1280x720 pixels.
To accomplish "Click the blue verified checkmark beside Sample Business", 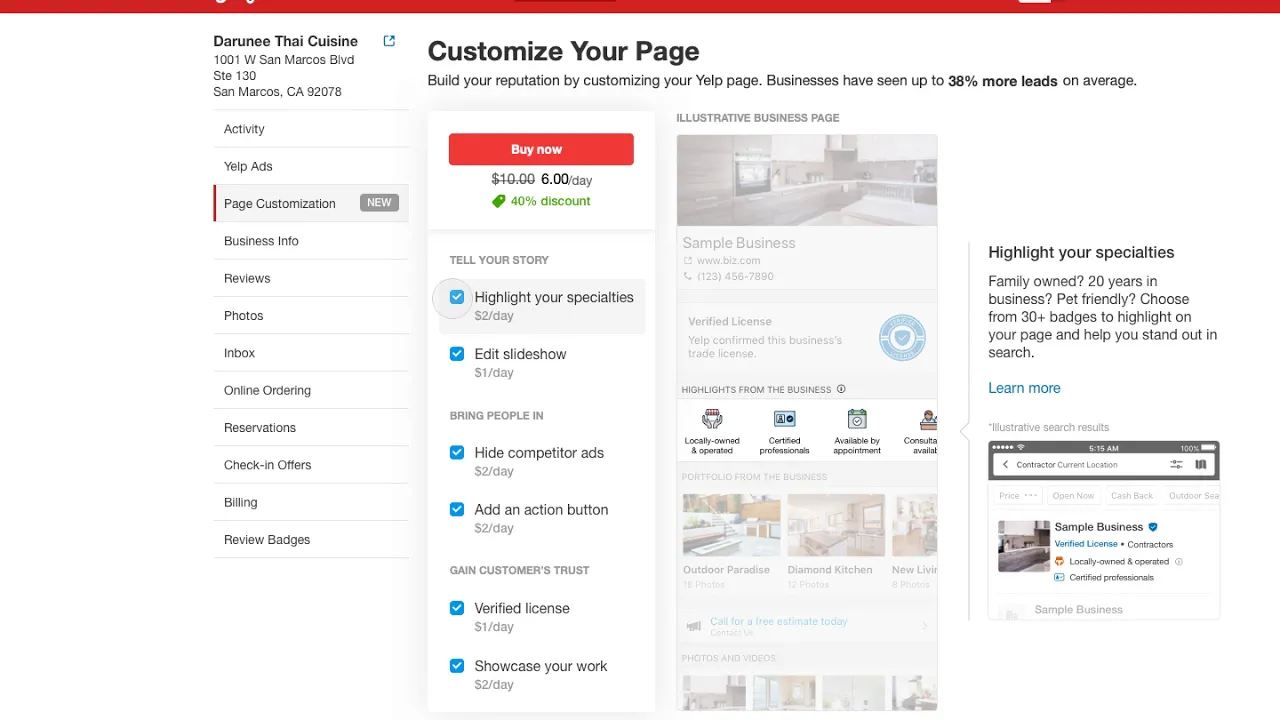I will click(1153, 527).
